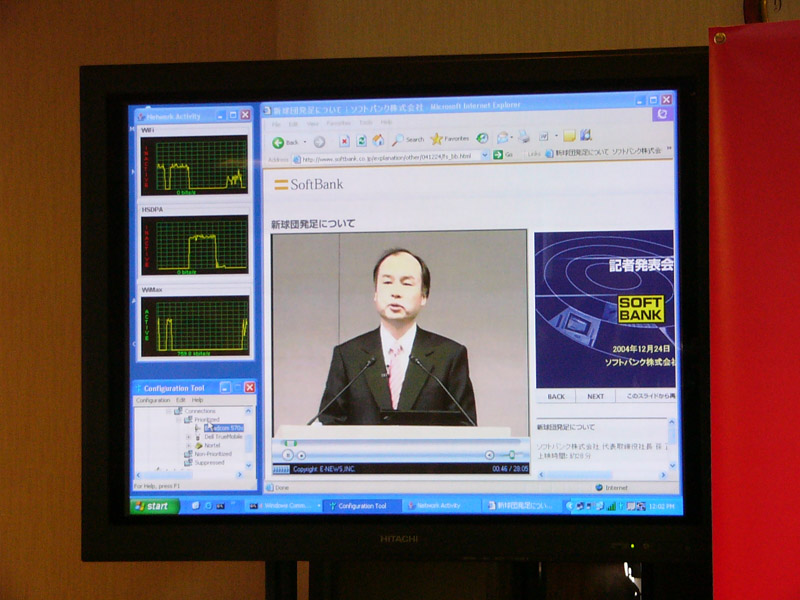The image size is (800, 600).
Task: Open the Edit button dropdown arrow
Action: click(x=556, y=136)
